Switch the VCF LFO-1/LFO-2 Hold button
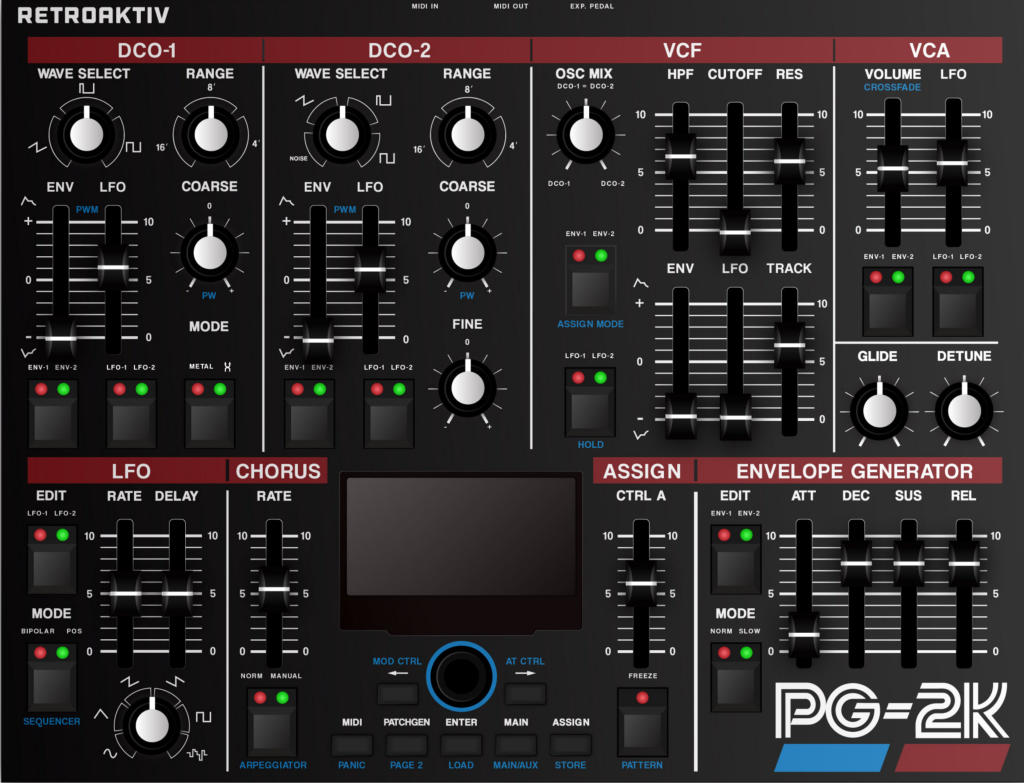Image resolution: width=1024 pixels, height=783 pixels. [589, 410]
